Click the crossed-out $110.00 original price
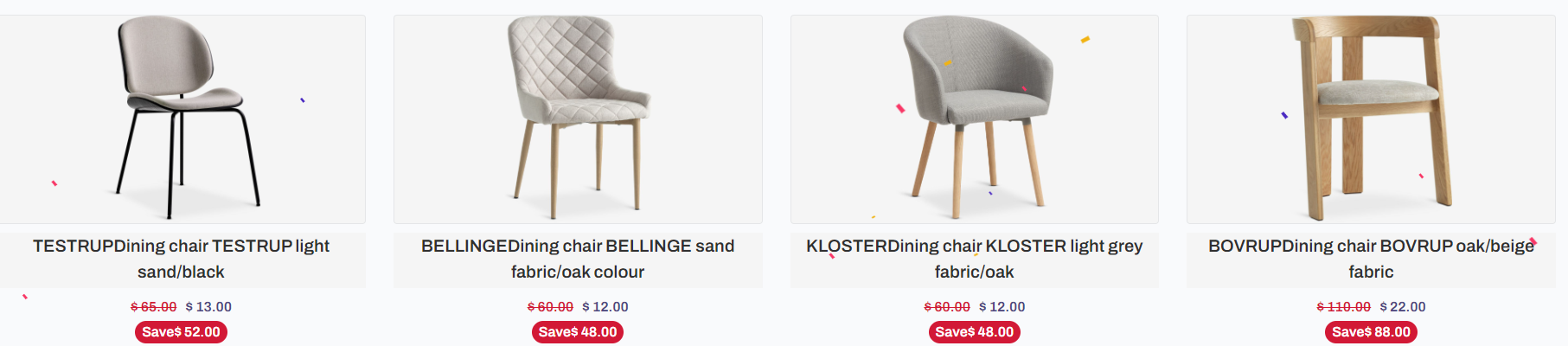 point(1344,307)
